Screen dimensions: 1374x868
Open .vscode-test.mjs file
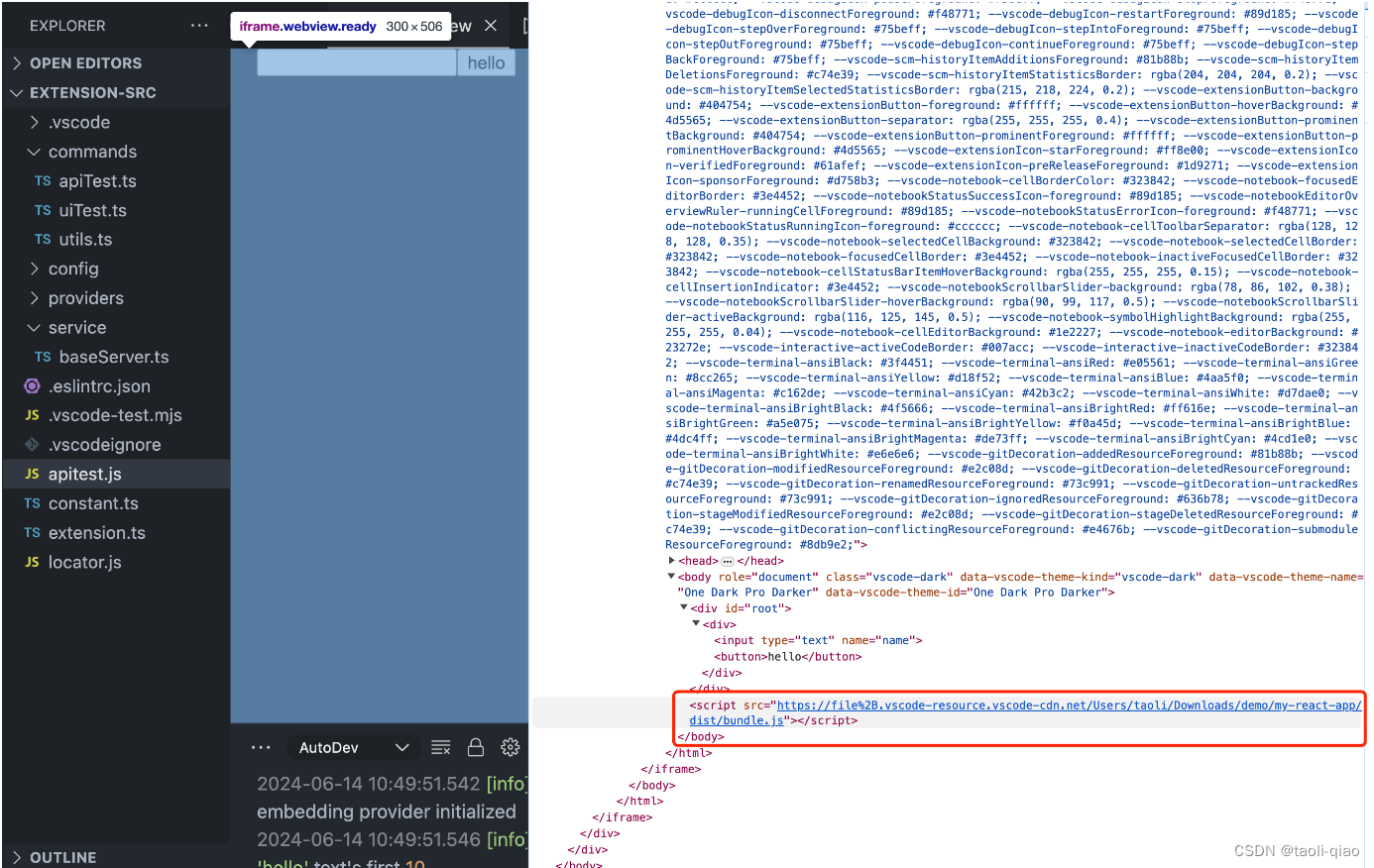coord(116,415)
